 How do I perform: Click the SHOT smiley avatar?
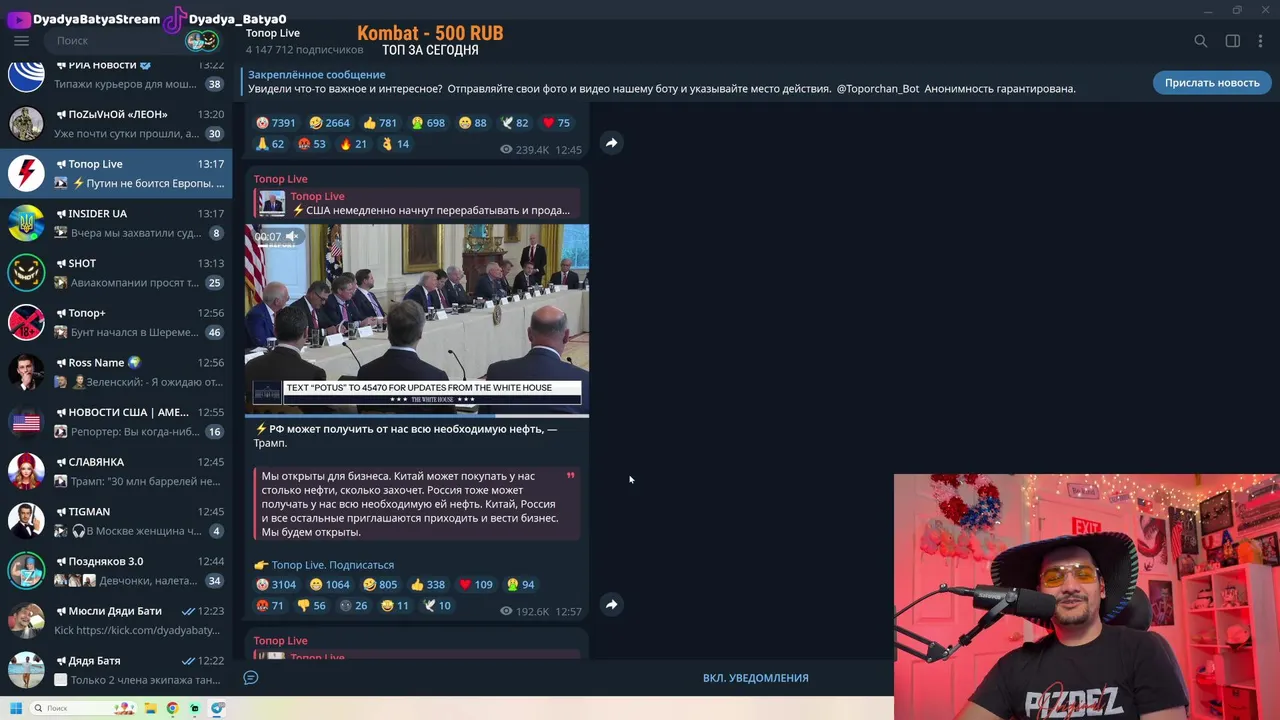[26, 273]
